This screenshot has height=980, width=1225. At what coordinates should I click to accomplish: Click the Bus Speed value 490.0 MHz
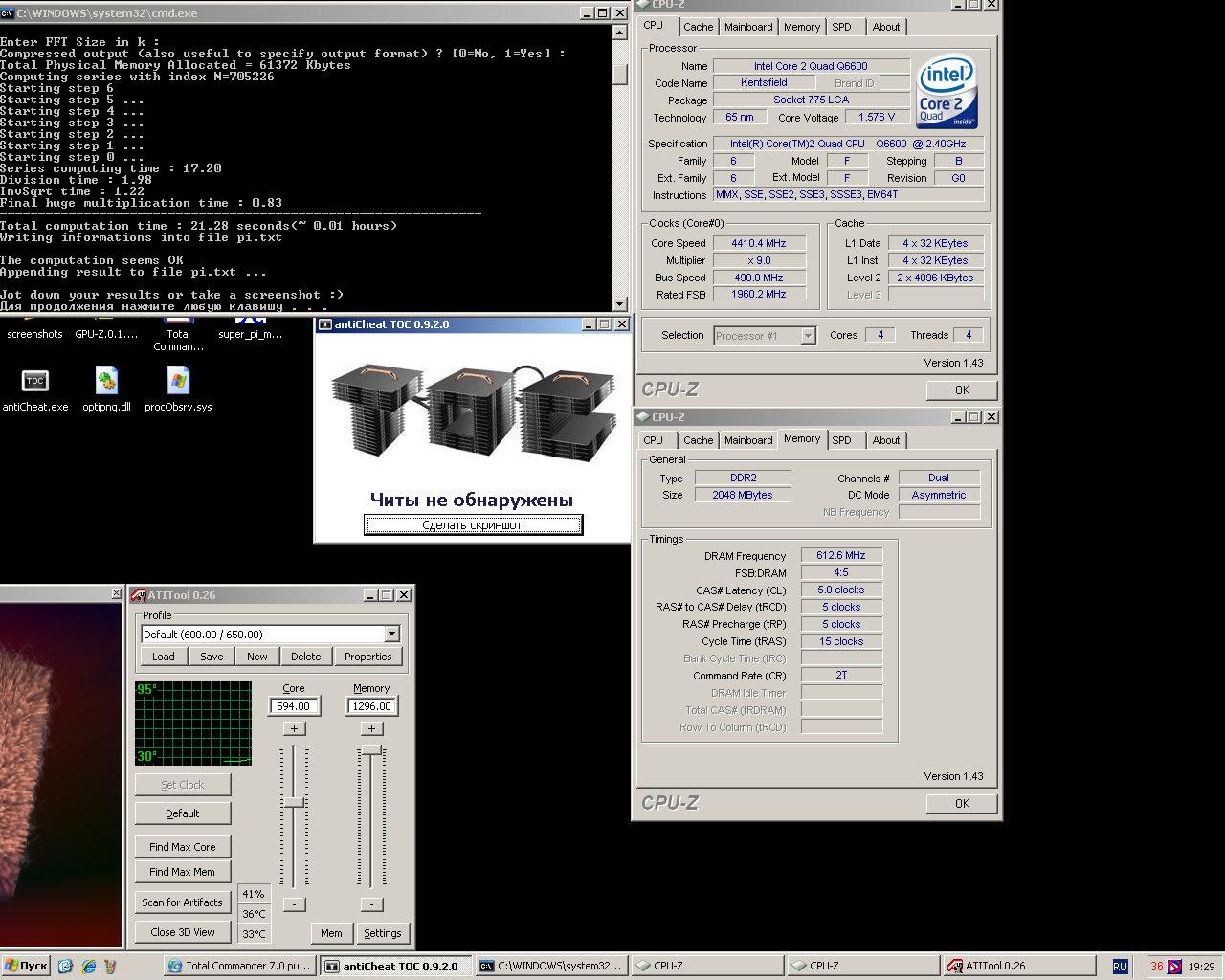coord(759,278)
